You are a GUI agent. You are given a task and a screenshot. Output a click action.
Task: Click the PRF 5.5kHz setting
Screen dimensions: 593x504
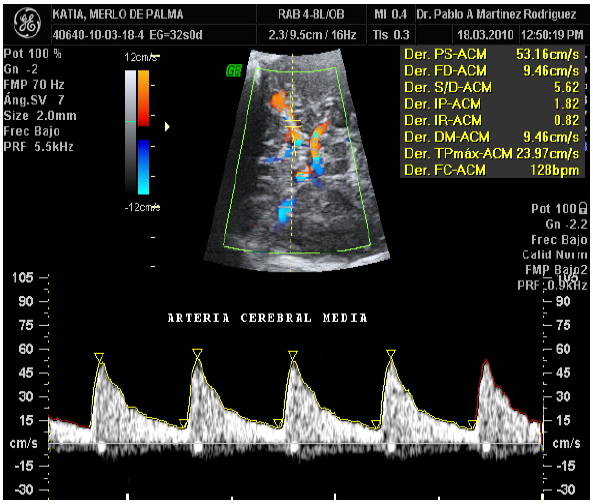(x=39, y=146)
